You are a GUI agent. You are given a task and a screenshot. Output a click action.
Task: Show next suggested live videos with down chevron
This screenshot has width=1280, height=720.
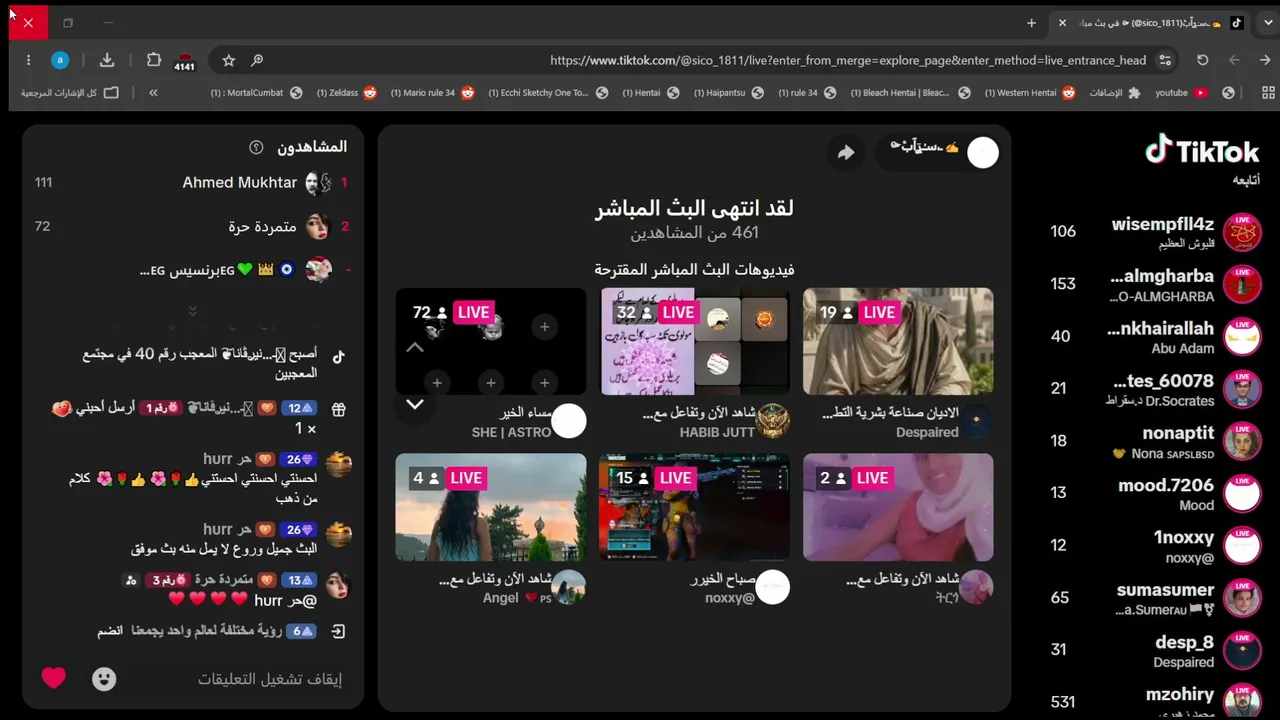pos(415,404)
